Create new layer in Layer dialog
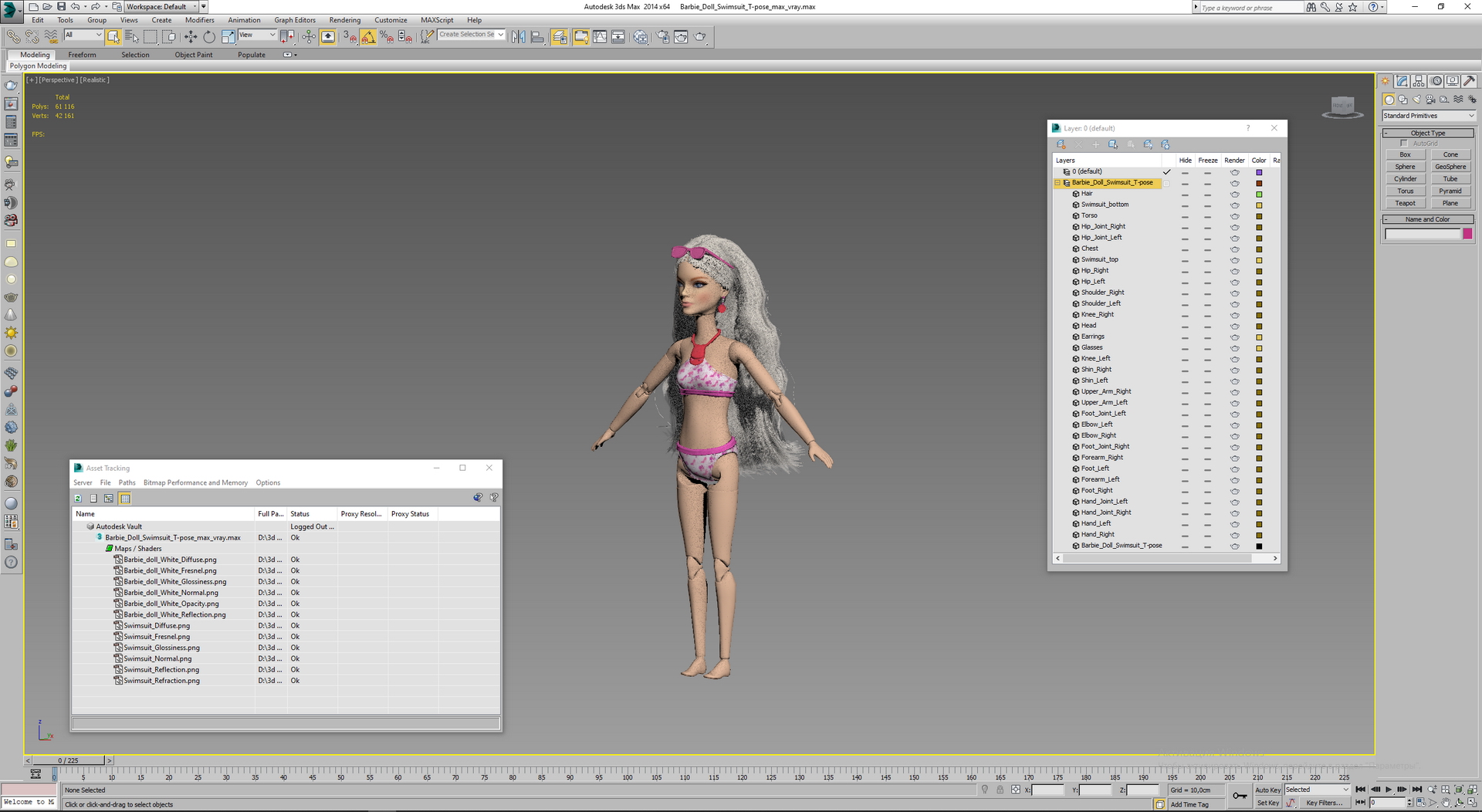 pos(1061,144)
